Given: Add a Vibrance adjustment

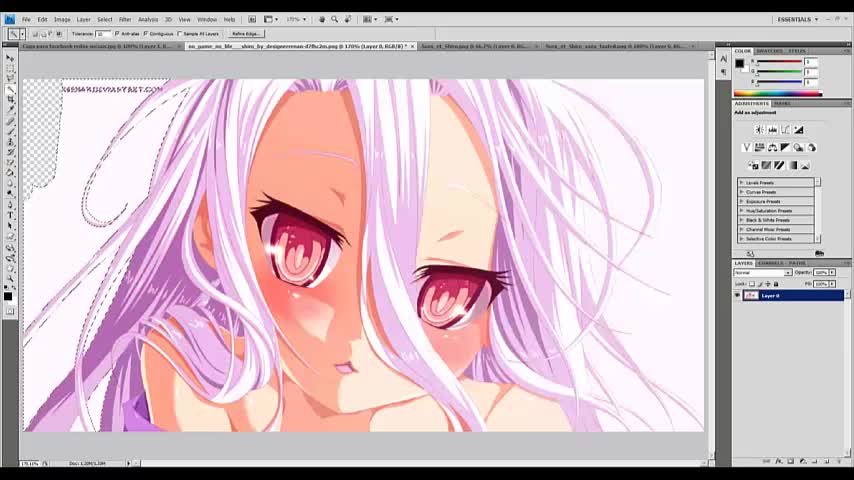Looking at the screenshot, I should click(746, 148).
